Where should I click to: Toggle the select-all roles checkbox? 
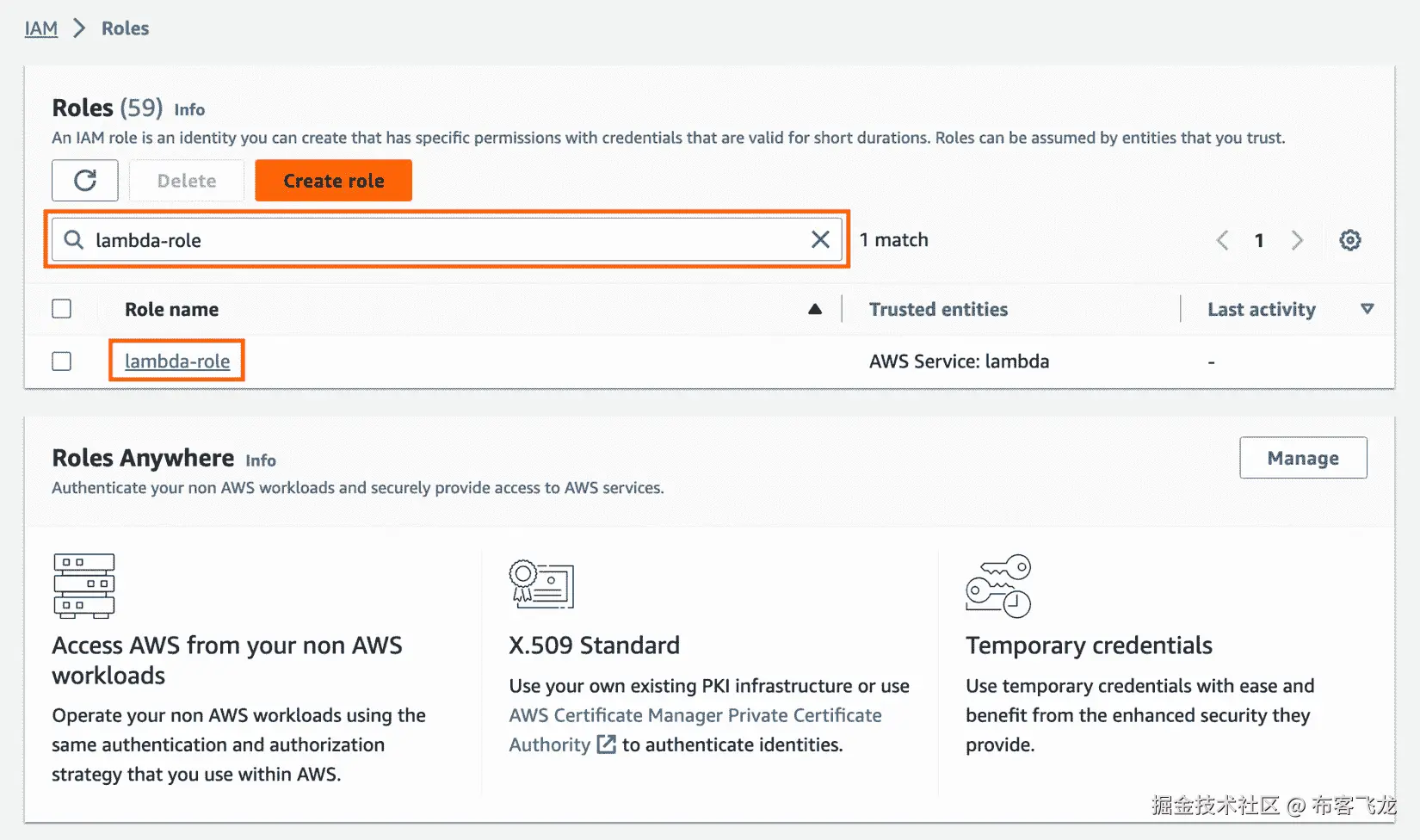point(62,309)
